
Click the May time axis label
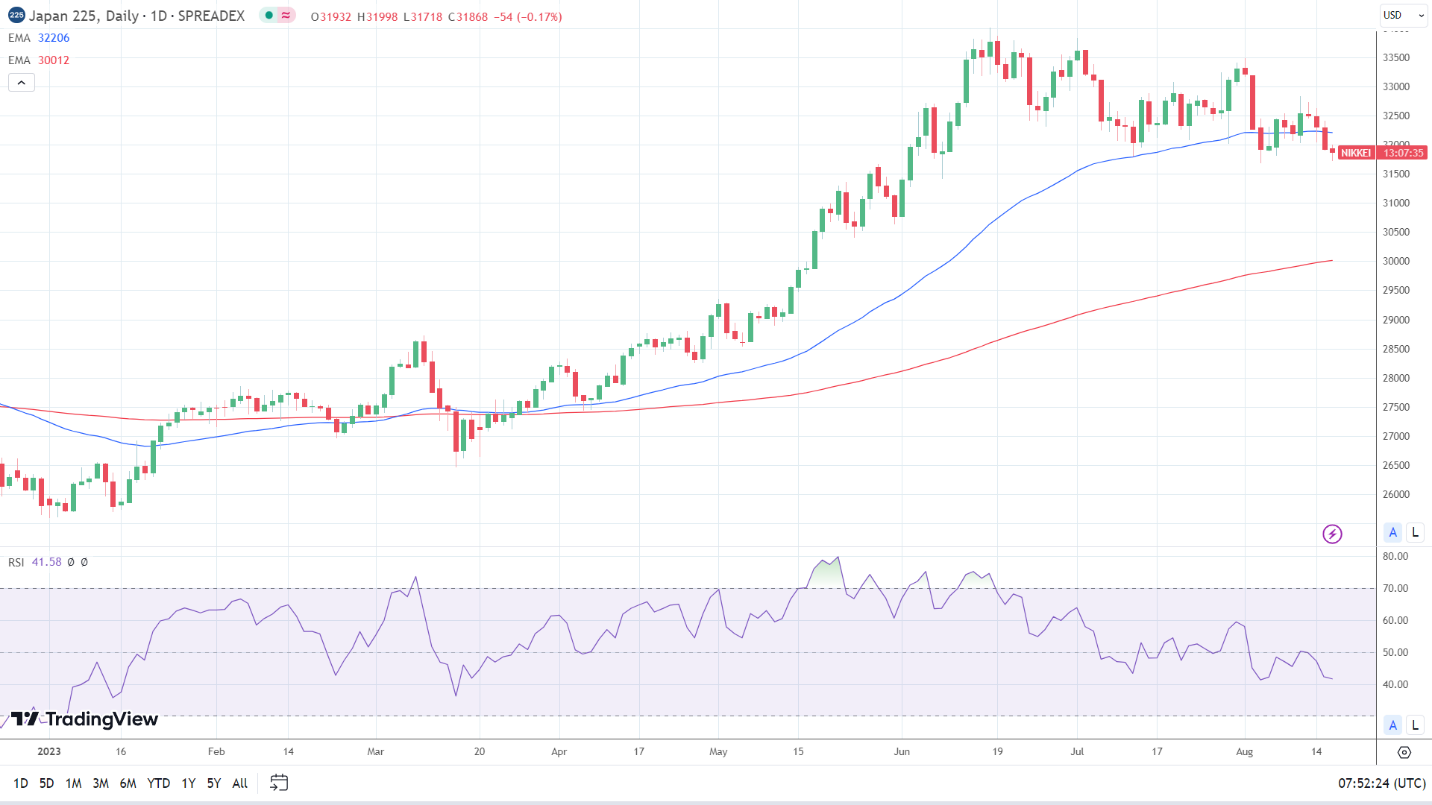(x=718, y=750)
